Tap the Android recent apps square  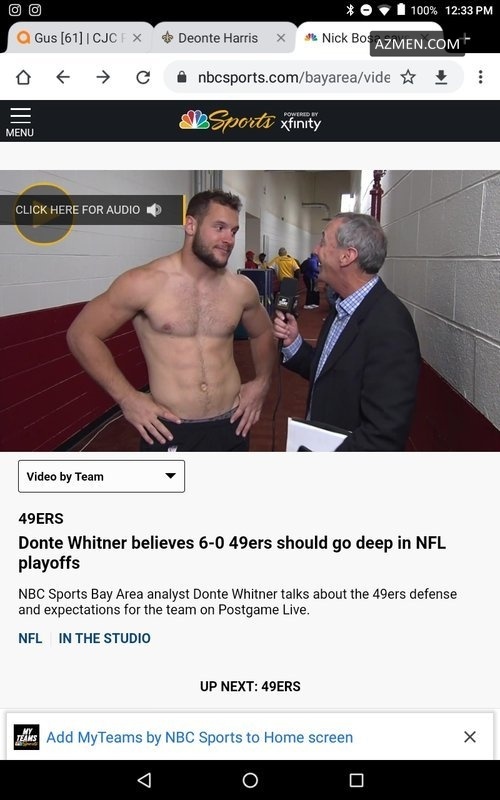coord(356,780)
